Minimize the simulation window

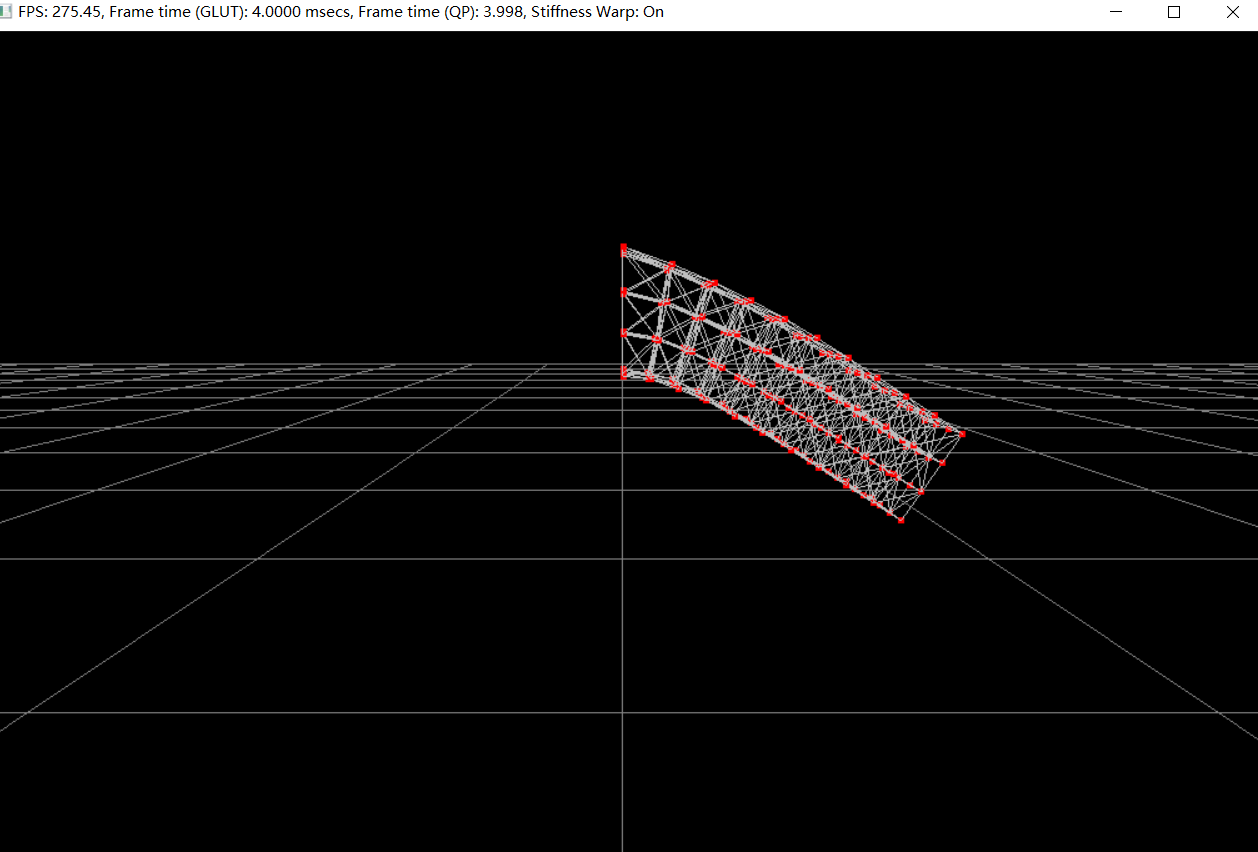tap(1116, 12)
